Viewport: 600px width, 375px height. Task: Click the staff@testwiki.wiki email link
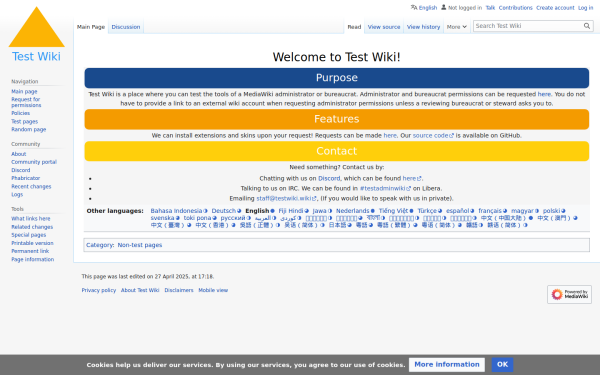(286, 198)
